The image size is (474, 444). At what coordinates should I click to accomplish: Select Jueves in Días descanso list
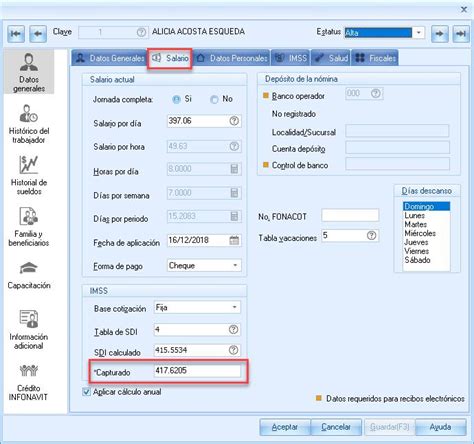426,242
